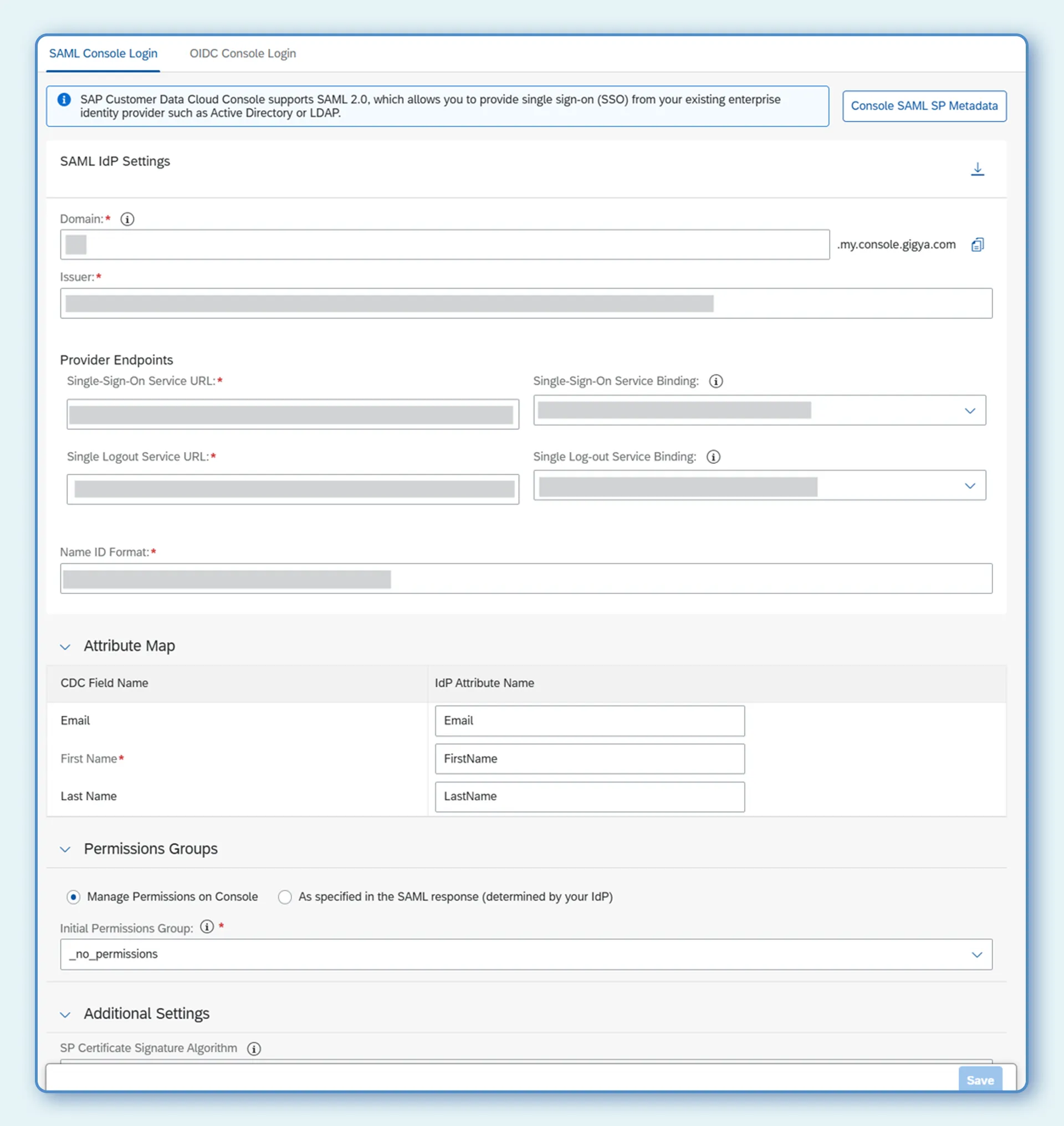Click the Initial Permissions Group info icon
Viewport: 1064px width, 1126px height.
[x=207, y=927]
